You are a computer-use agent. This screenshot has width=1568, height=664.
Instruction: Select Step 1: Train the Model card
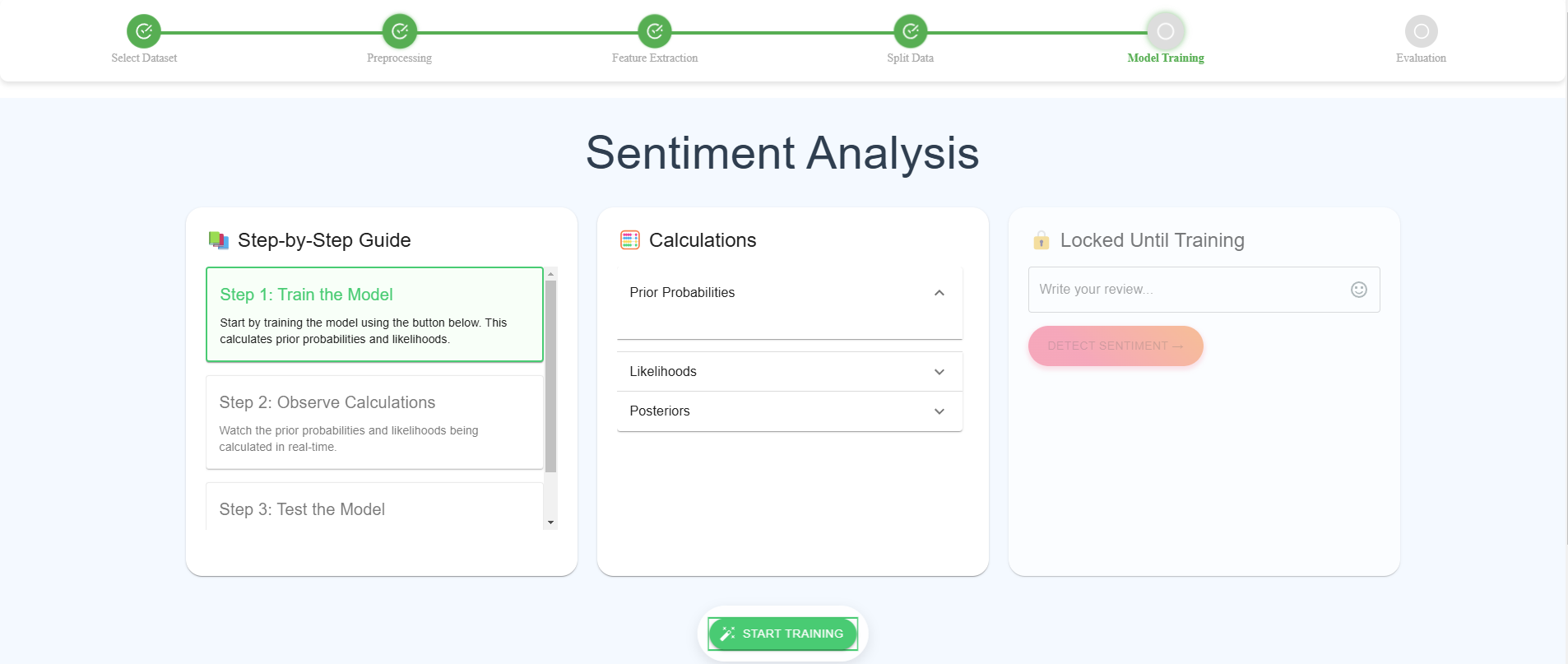[374, 314]
